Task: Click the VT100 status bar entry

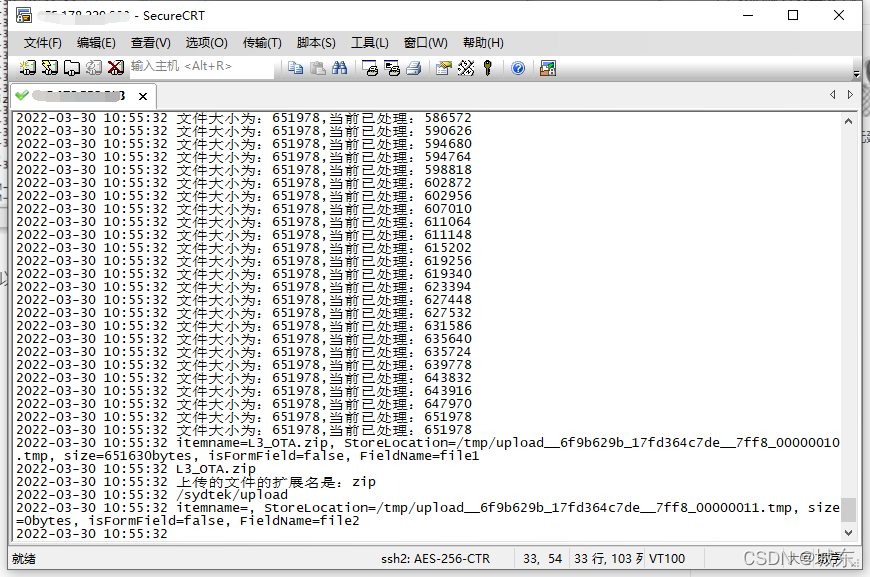Action: [667, 559]
